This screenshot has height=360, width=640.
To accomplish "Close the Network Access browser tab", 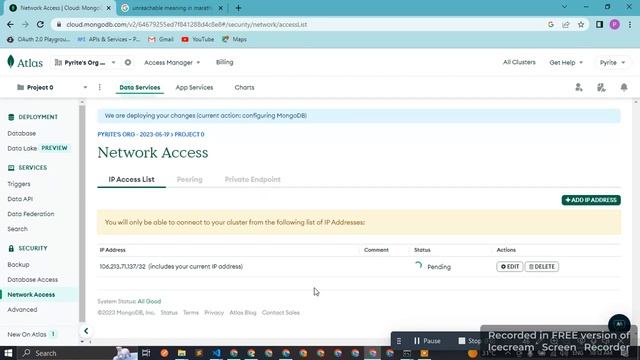I will [x=109, y=8].
